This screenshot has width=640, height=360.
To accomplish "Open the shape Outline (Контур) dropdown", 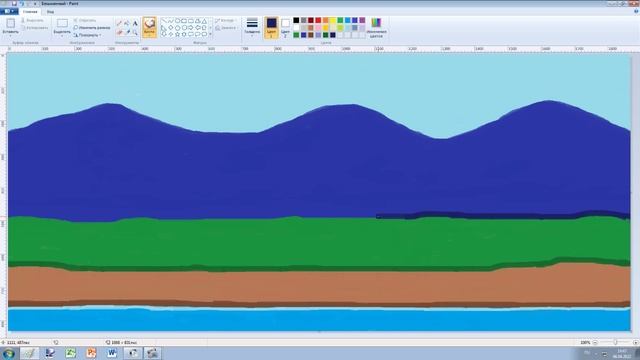I will (x=225, y=20).
